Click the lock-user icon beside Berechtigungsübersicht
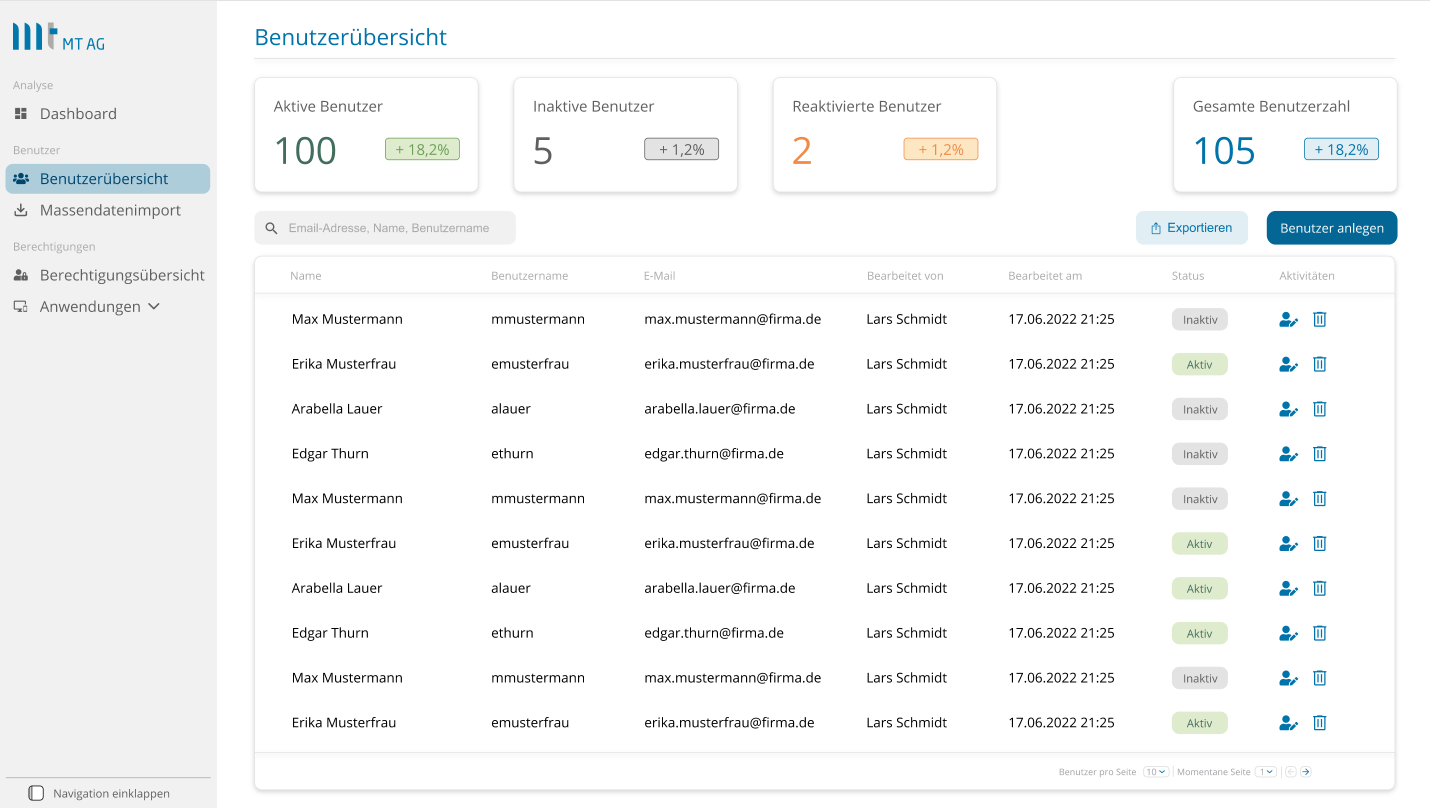Viewport: 1430px width, 808px height. 20,275
